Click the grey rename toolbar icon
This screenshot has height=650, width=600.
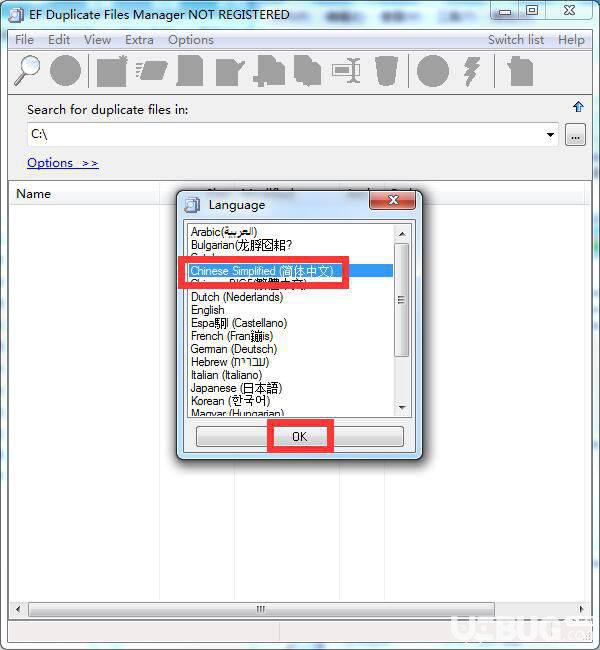(347, 70)
